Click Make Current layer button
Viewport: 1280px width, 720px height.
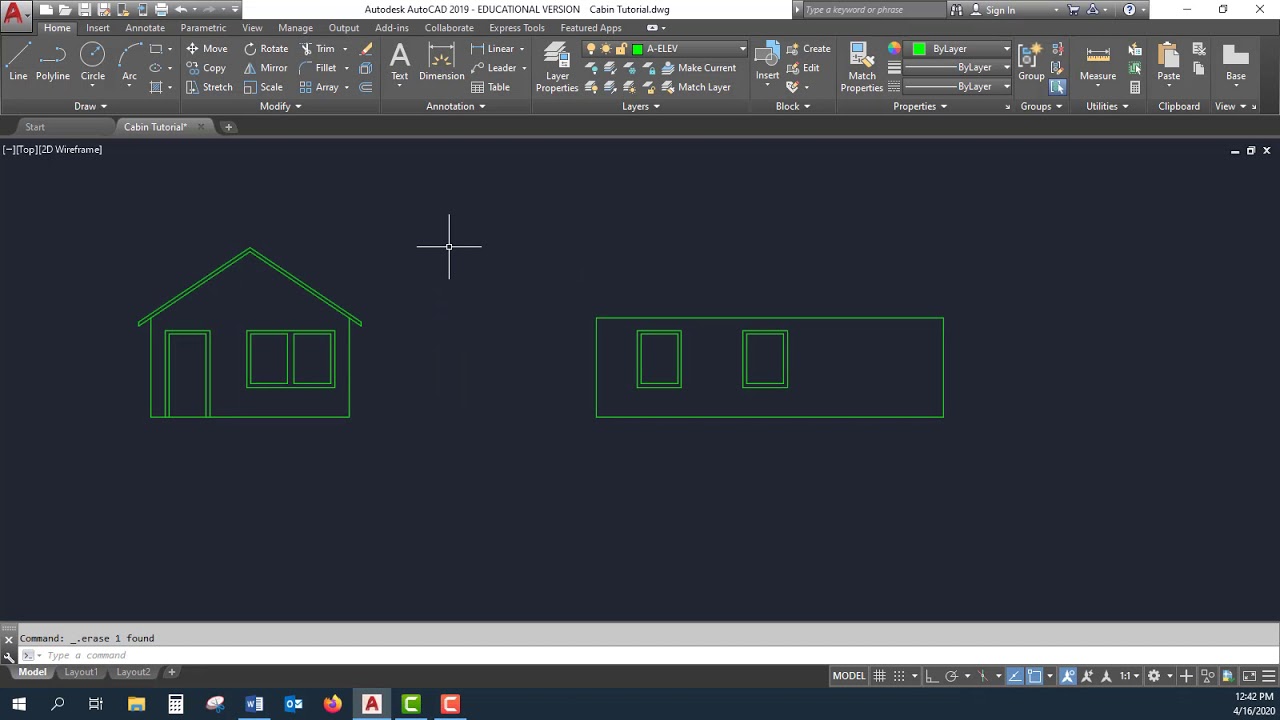(698, 68)
